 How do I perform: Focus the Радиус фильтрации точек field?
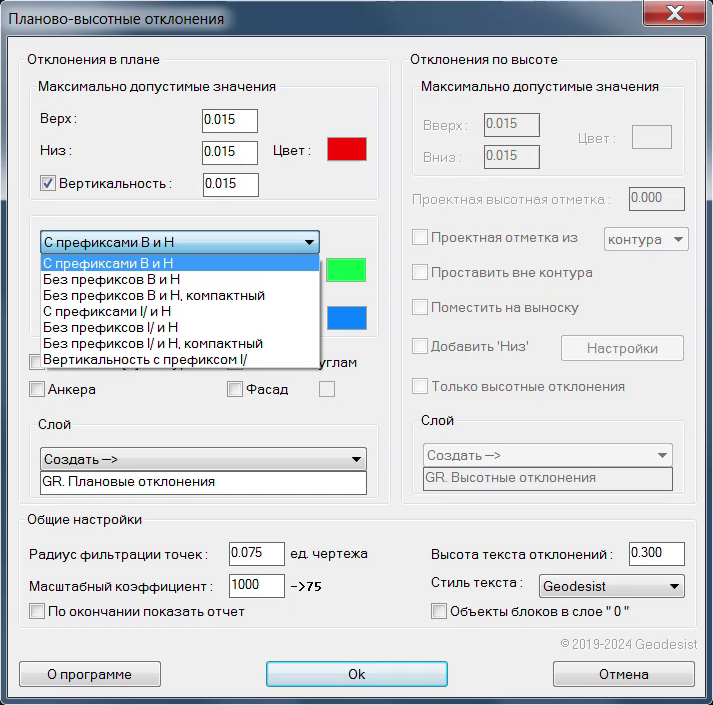257,554
